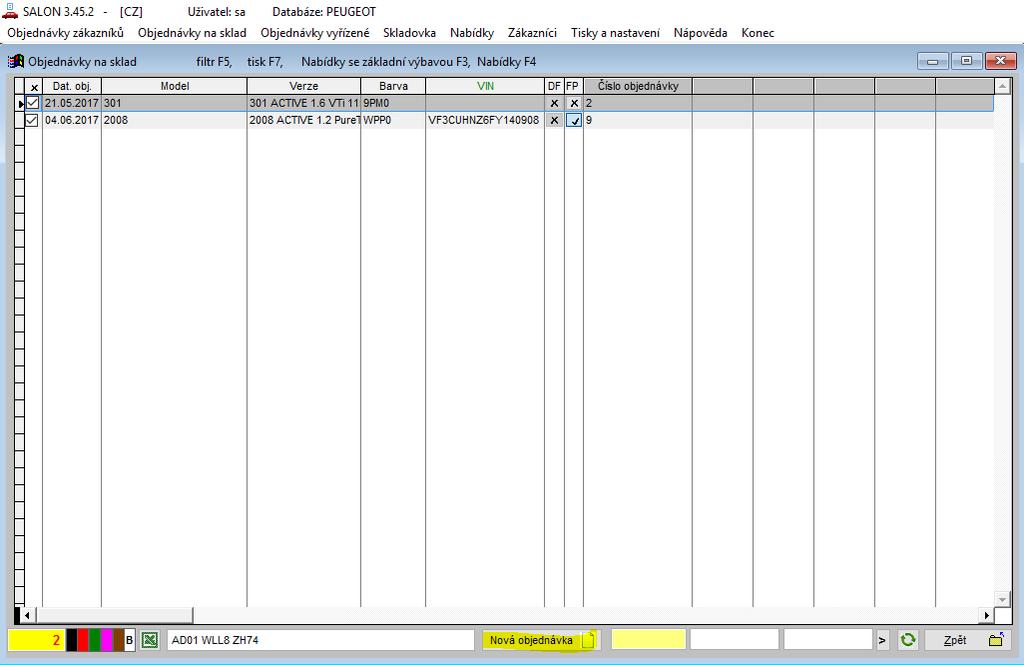
Task: Select the magenta color swatch
Action: (107, 640)
